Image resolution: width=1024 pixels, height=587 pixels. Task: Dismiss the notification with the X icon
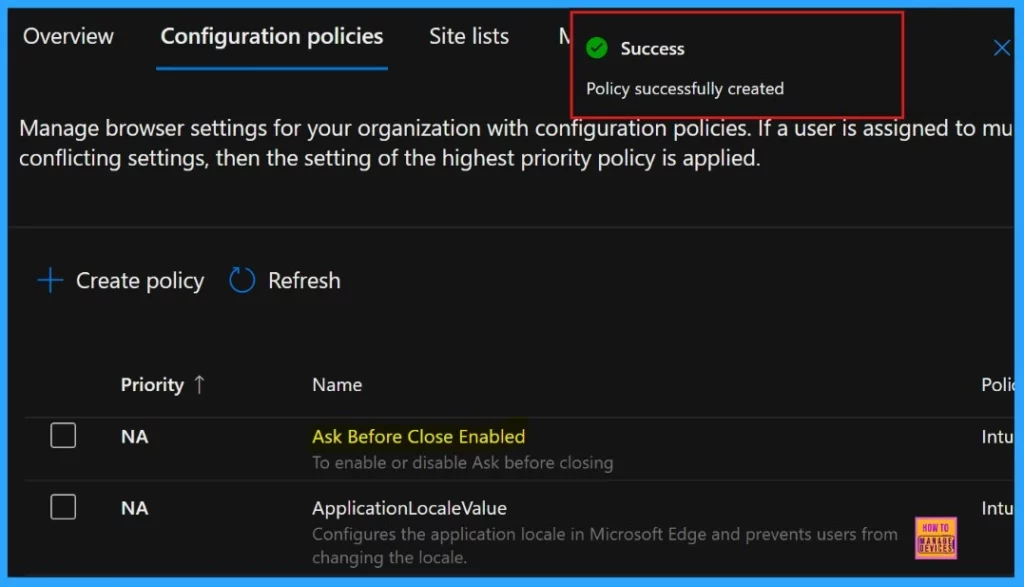click(1001, 48)
